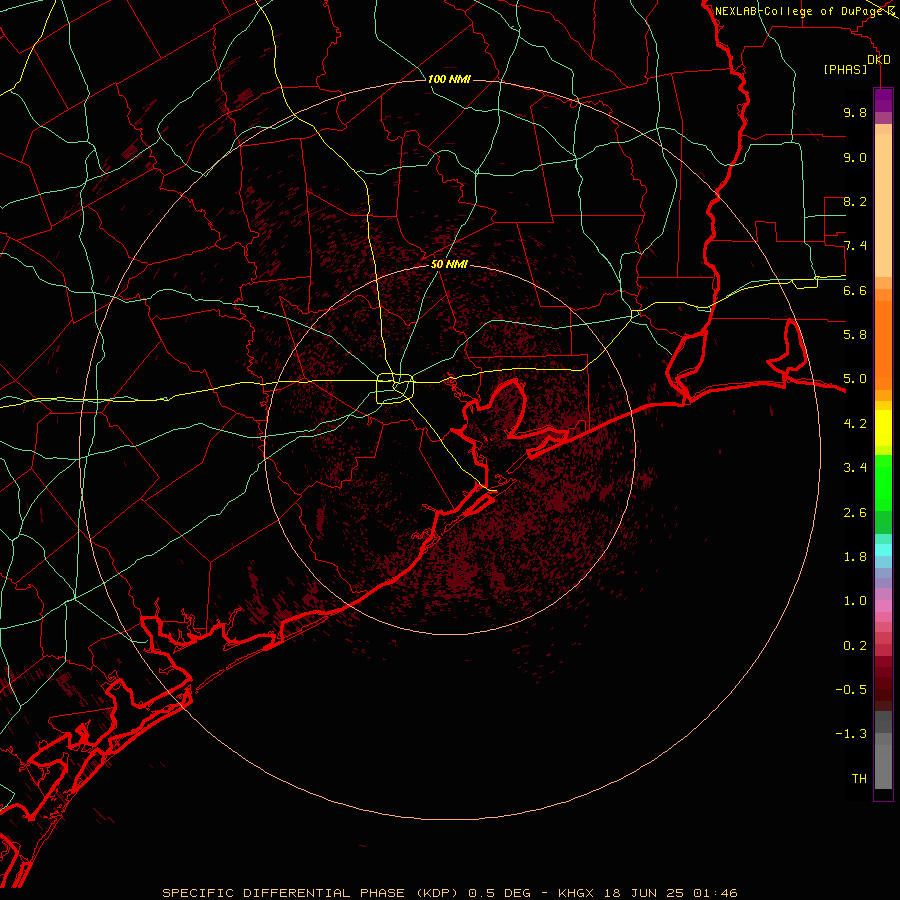Click the 1.0 value on the color scale
The height and width of the screenshot is (900, 900).
[855, 601]
